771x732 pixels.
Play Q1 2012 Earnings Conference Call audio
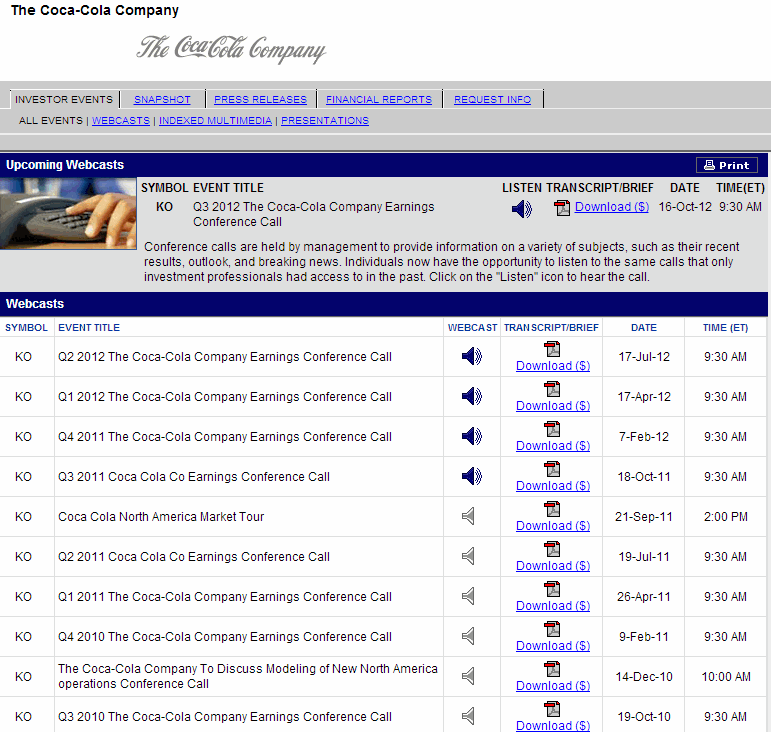coord(472,396)
